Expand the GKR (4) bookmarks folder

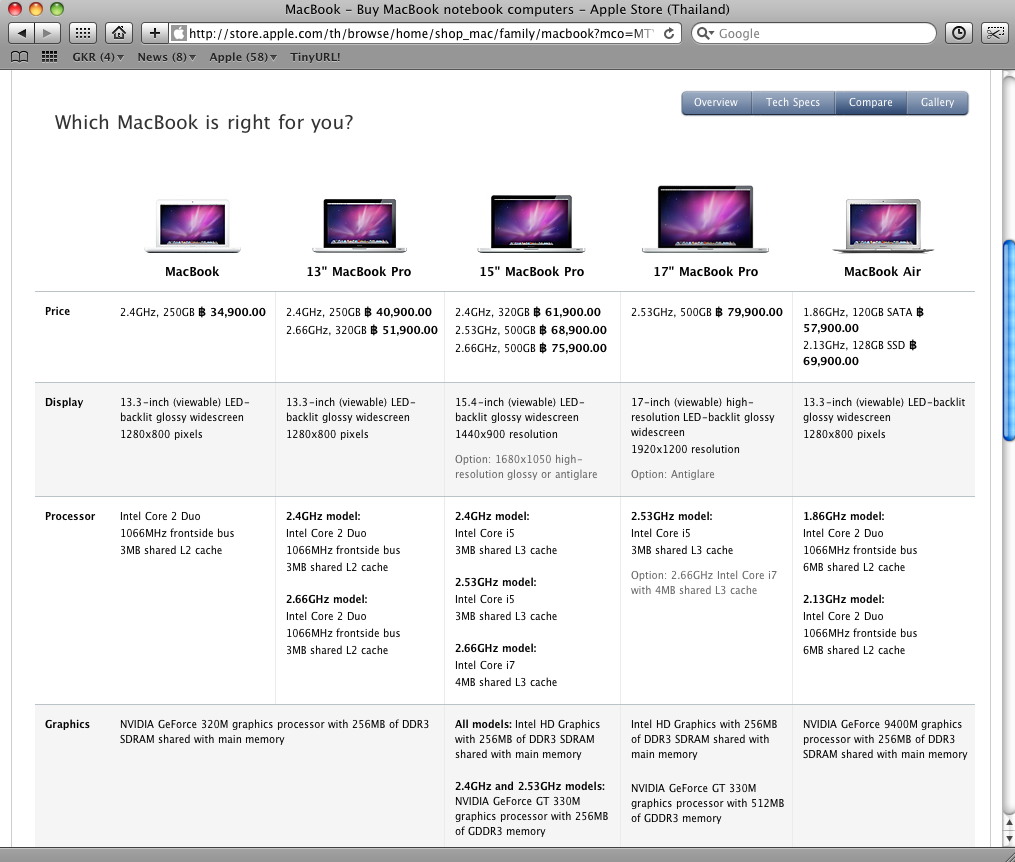pos(98,57)
